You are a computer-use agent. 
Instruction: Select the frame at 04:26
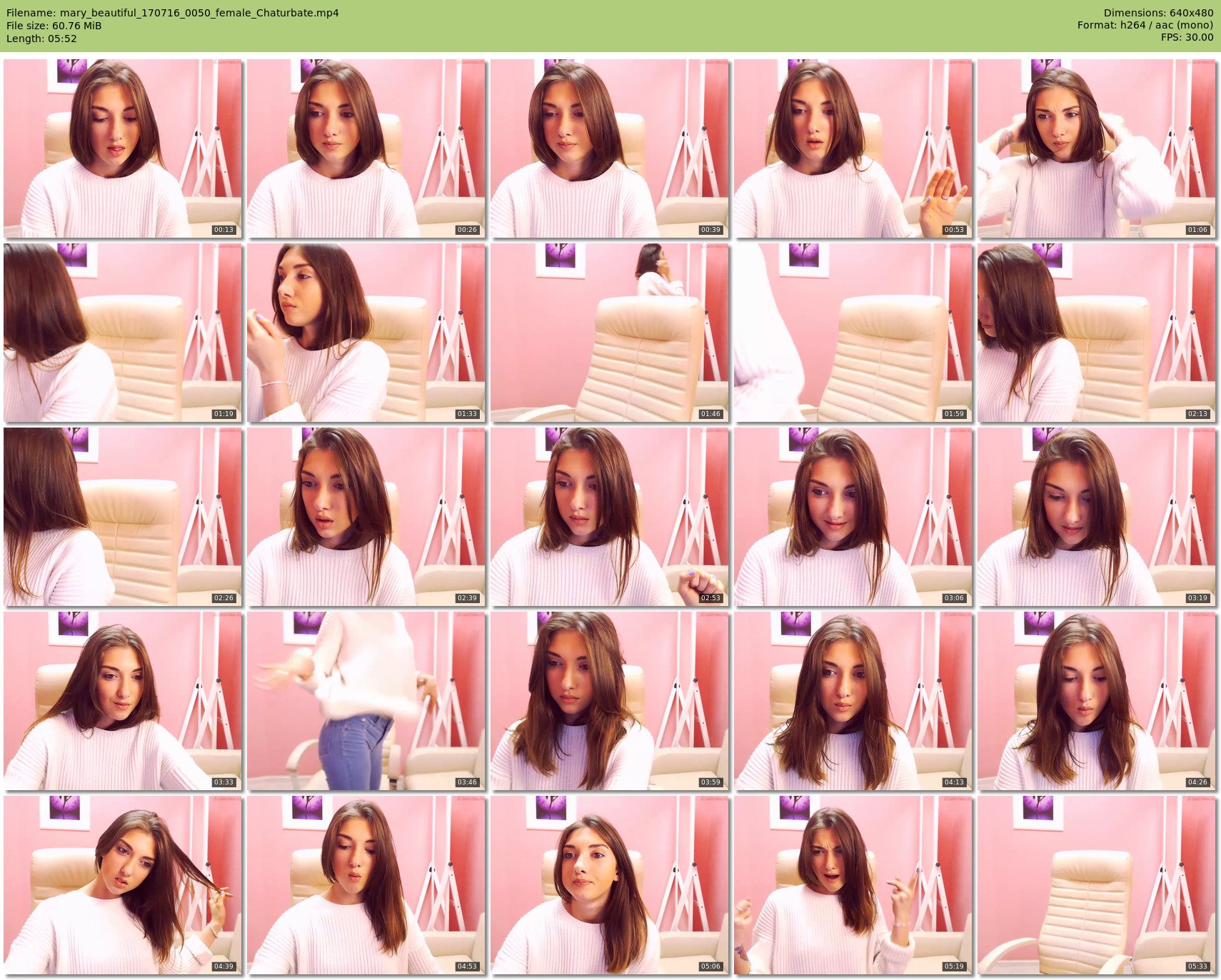tap(1097, 701)
